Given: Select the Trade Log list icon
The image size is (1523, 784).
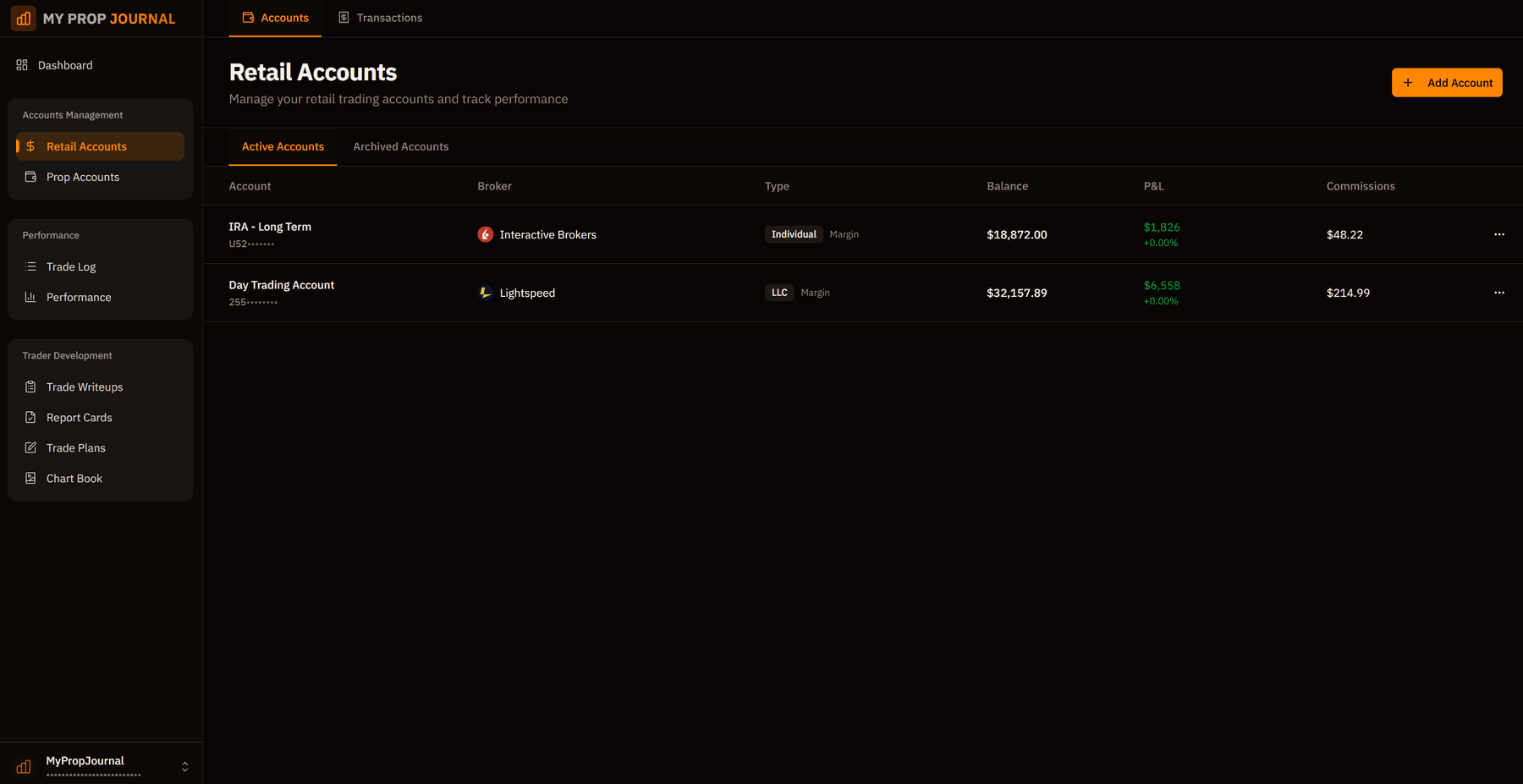Looking at the screenshot, I should coord(30,266).
